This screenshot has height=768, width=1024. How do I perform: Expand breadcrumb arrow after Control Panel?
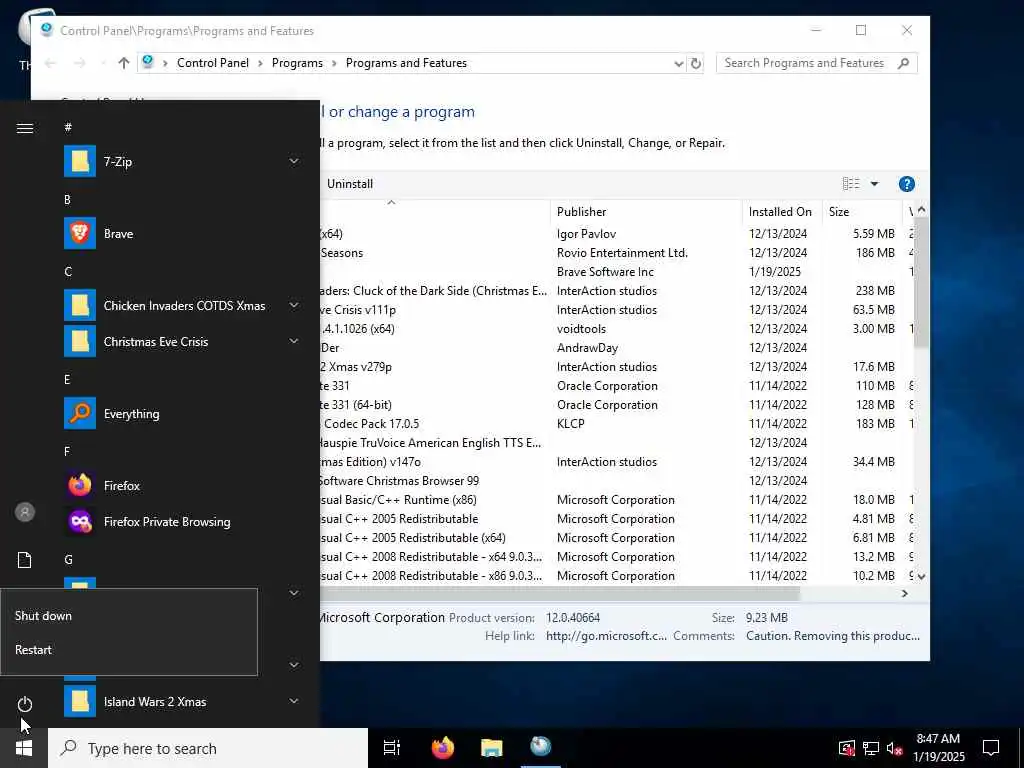(260, 63)
